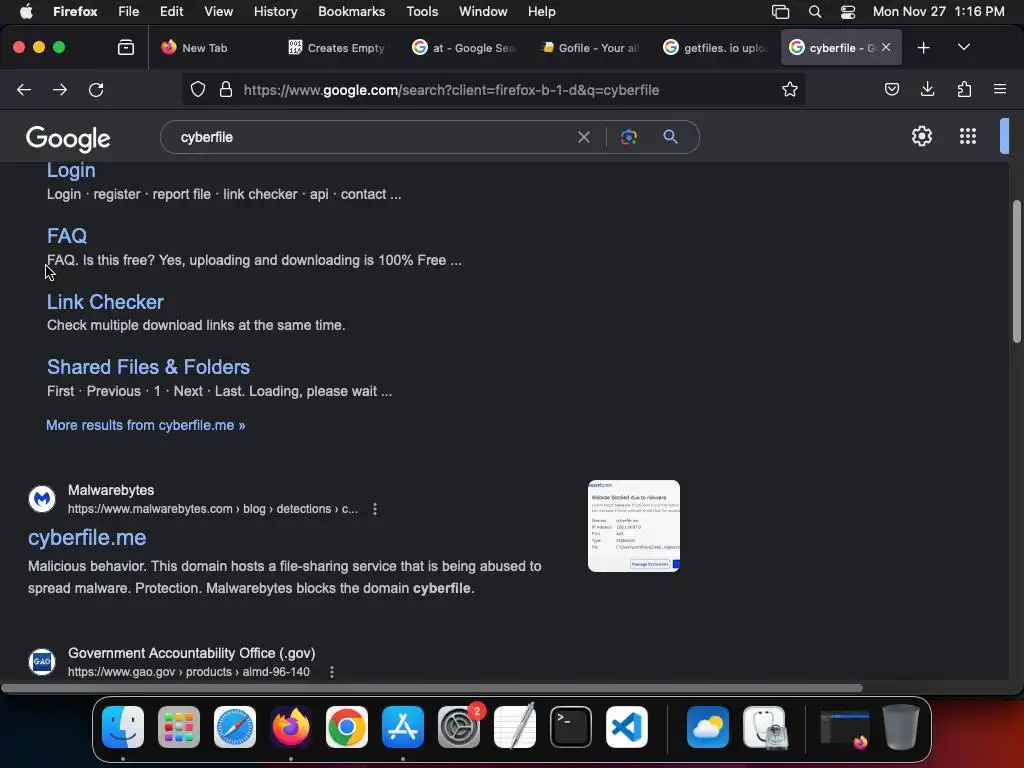Open Trash from the dock
Image resolution: width=1024 pixels, height=768 pixels.
[x=901, y=727]
